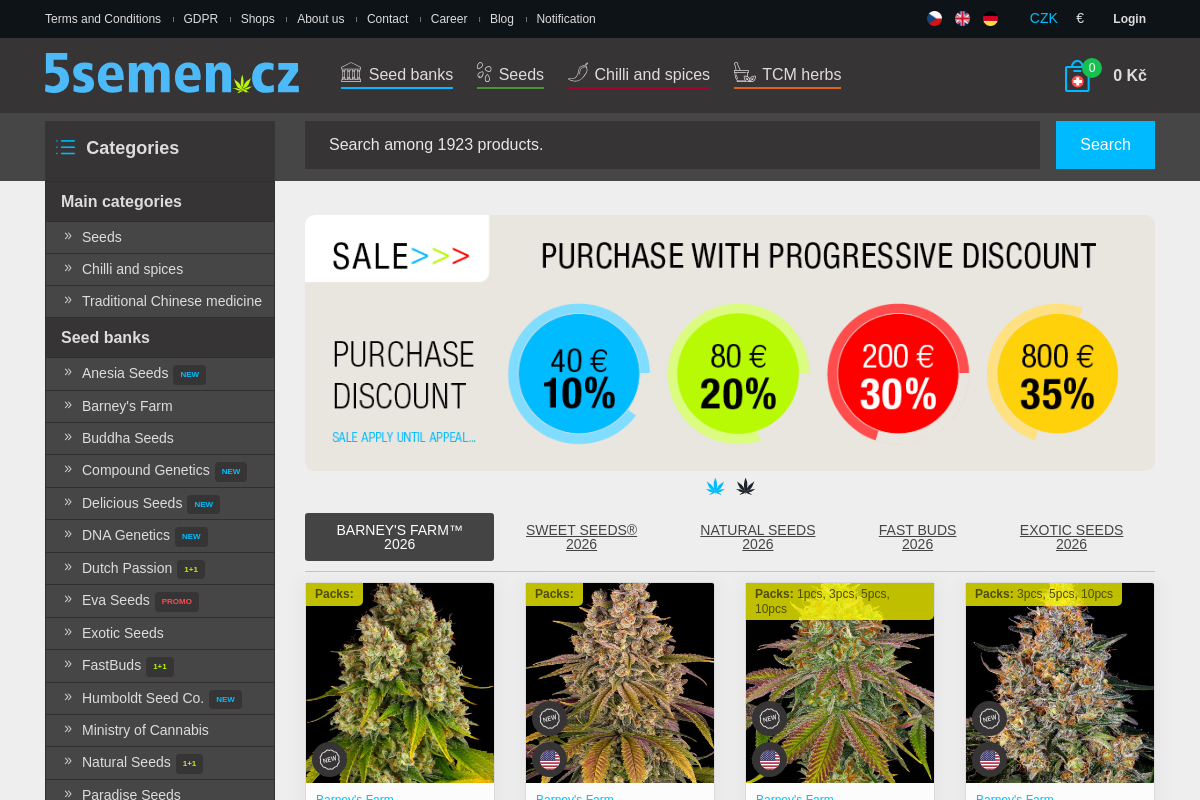Screen dimensions: 1200x800
Task: Switch currency to CZK
Action: coord(1043,18)
